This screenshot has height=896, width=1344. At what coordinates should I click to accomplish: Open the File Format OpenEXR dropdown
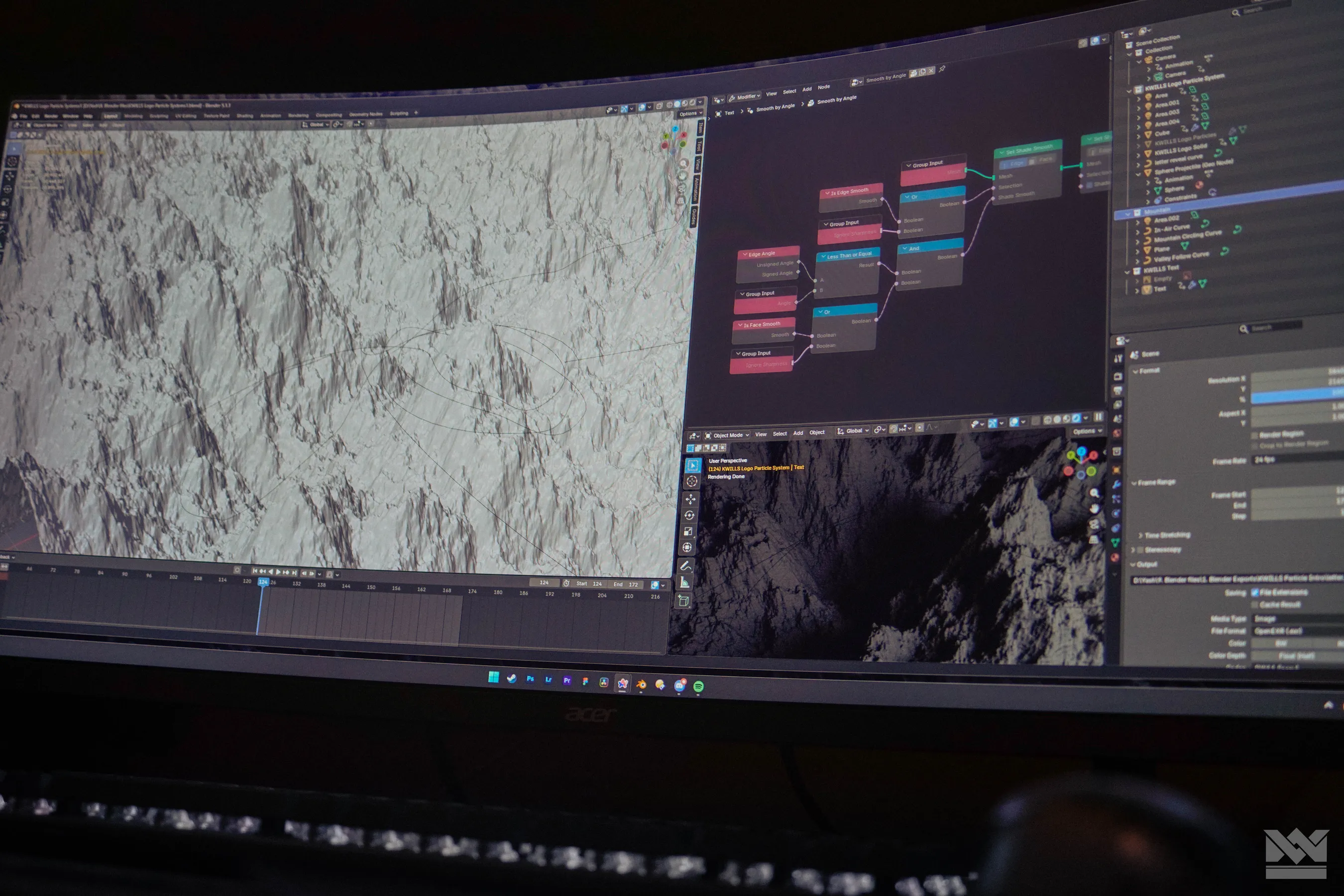pyautogui.click(x=1297, y=631)
